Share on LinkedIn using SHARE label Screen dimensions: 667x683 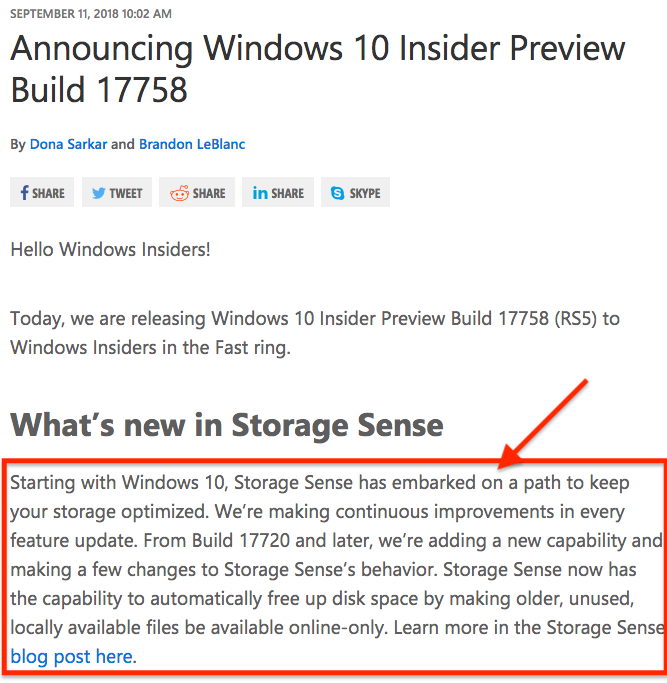(288, 193)
